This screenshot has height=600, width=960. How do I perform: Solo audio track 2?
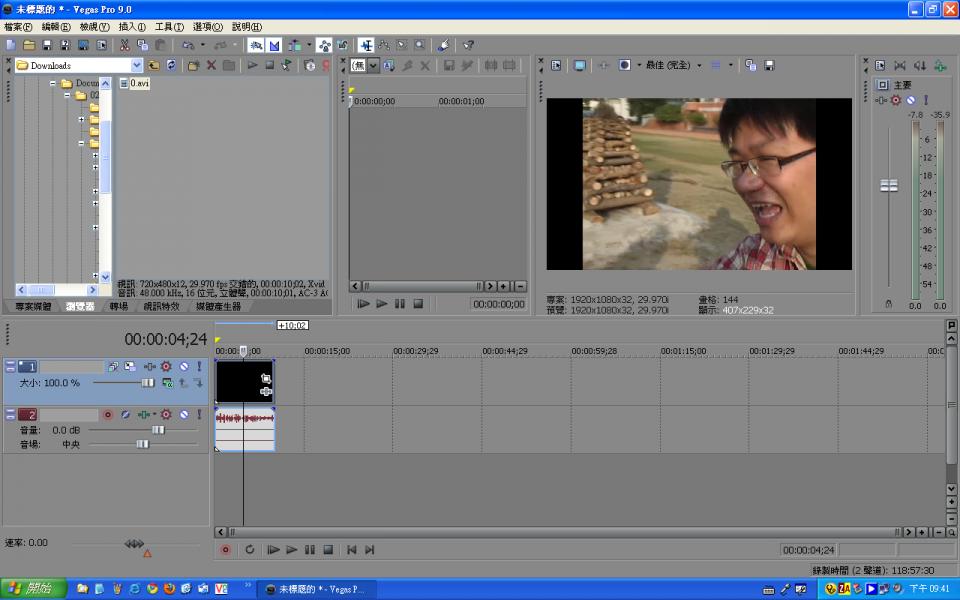(198, 414)
